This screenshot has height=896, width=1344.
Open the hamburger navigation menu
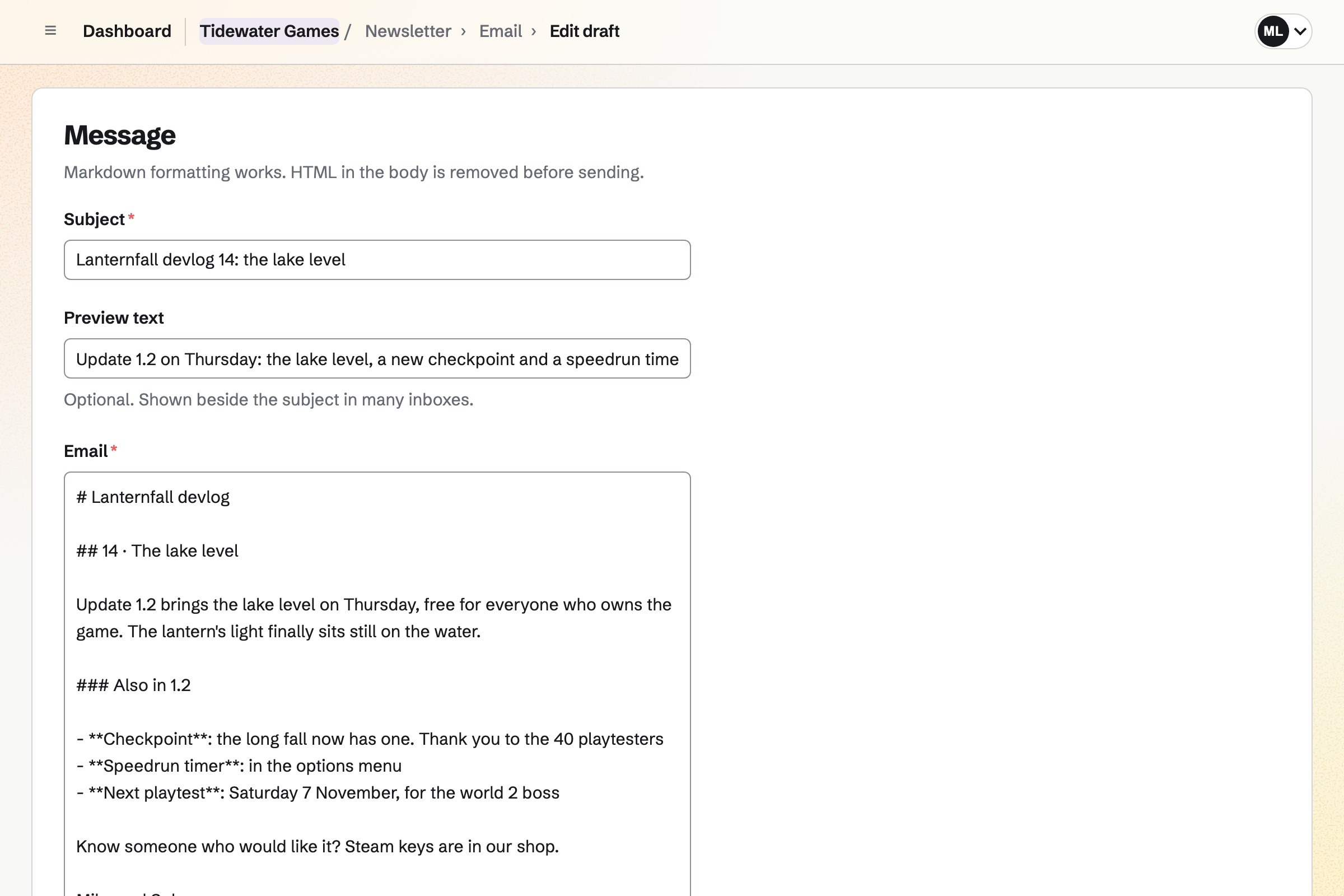[50, 31]
